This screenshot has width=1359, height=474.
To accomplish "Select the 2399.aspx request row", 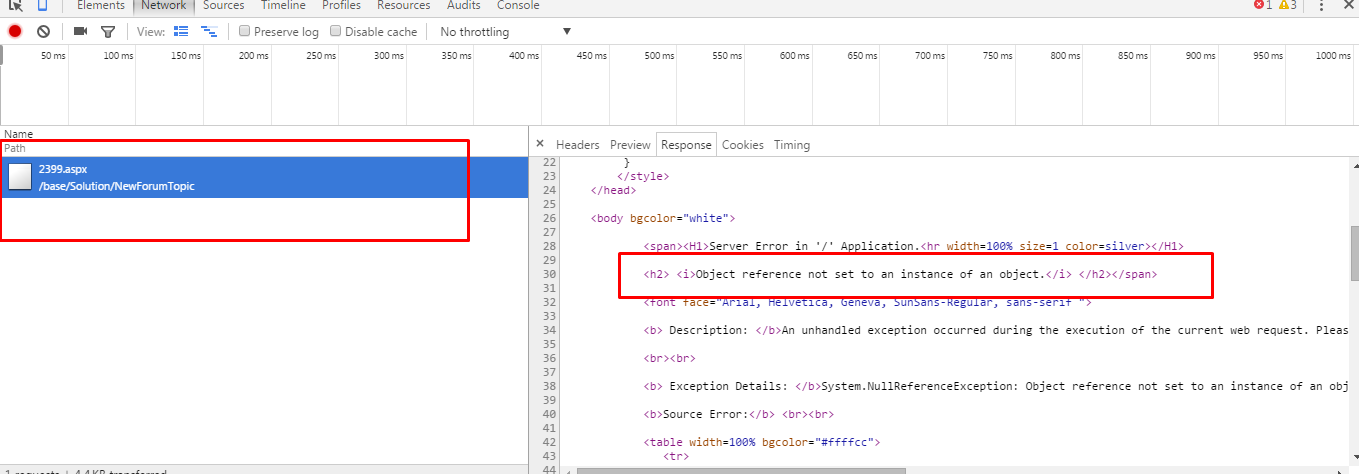I will tap(264, 178).
